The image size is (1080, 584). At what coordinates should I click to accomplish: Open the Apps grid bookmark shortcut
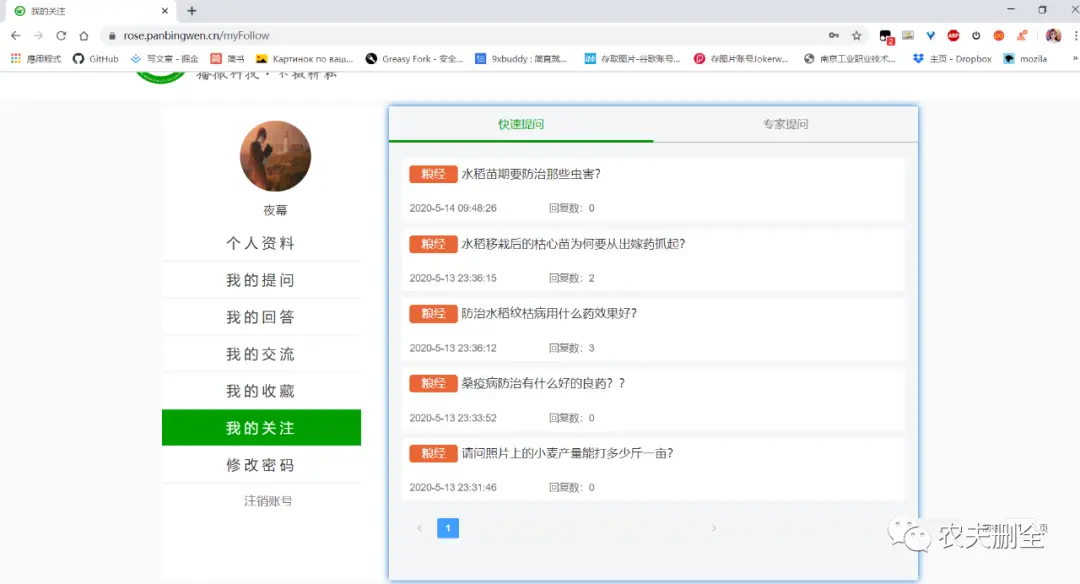36,59
